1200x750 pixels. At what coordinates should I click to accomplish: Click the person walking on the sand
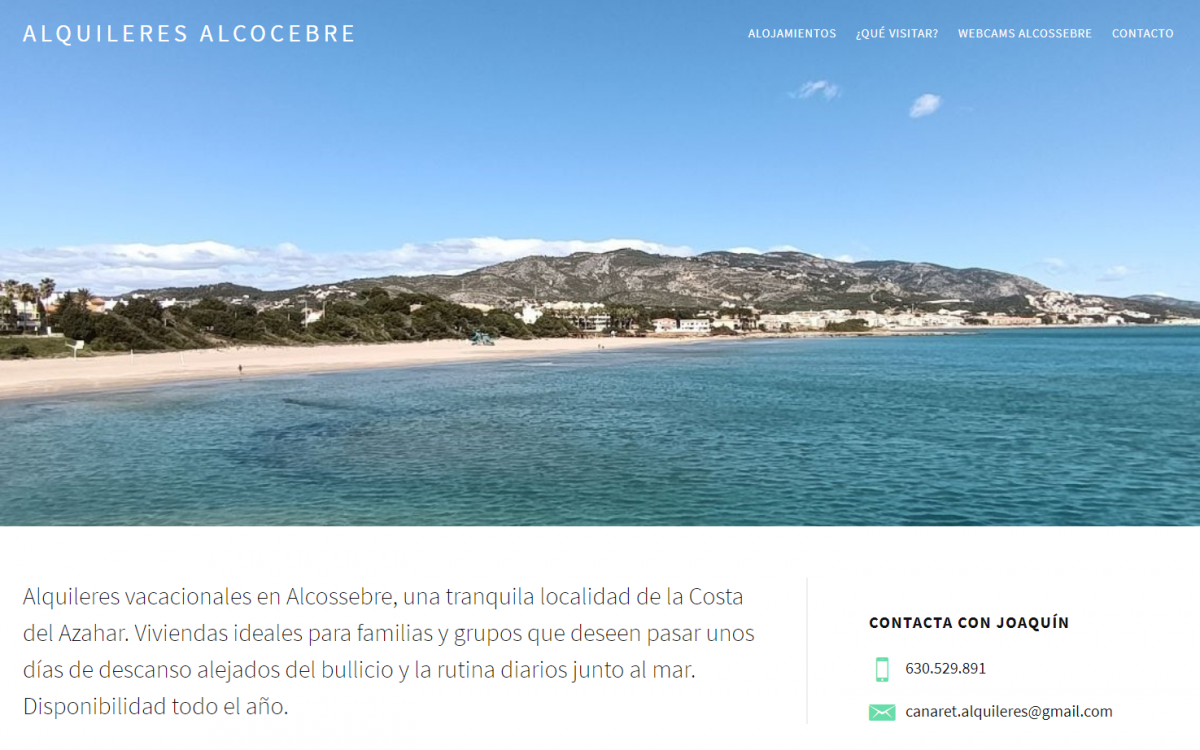pos(240,369)
